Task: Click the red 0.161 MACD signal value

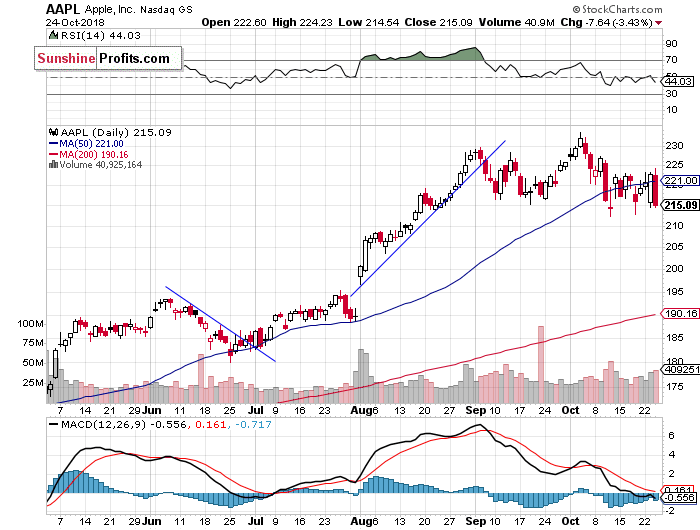Action: pyautogui.click(x=211, y=425)
